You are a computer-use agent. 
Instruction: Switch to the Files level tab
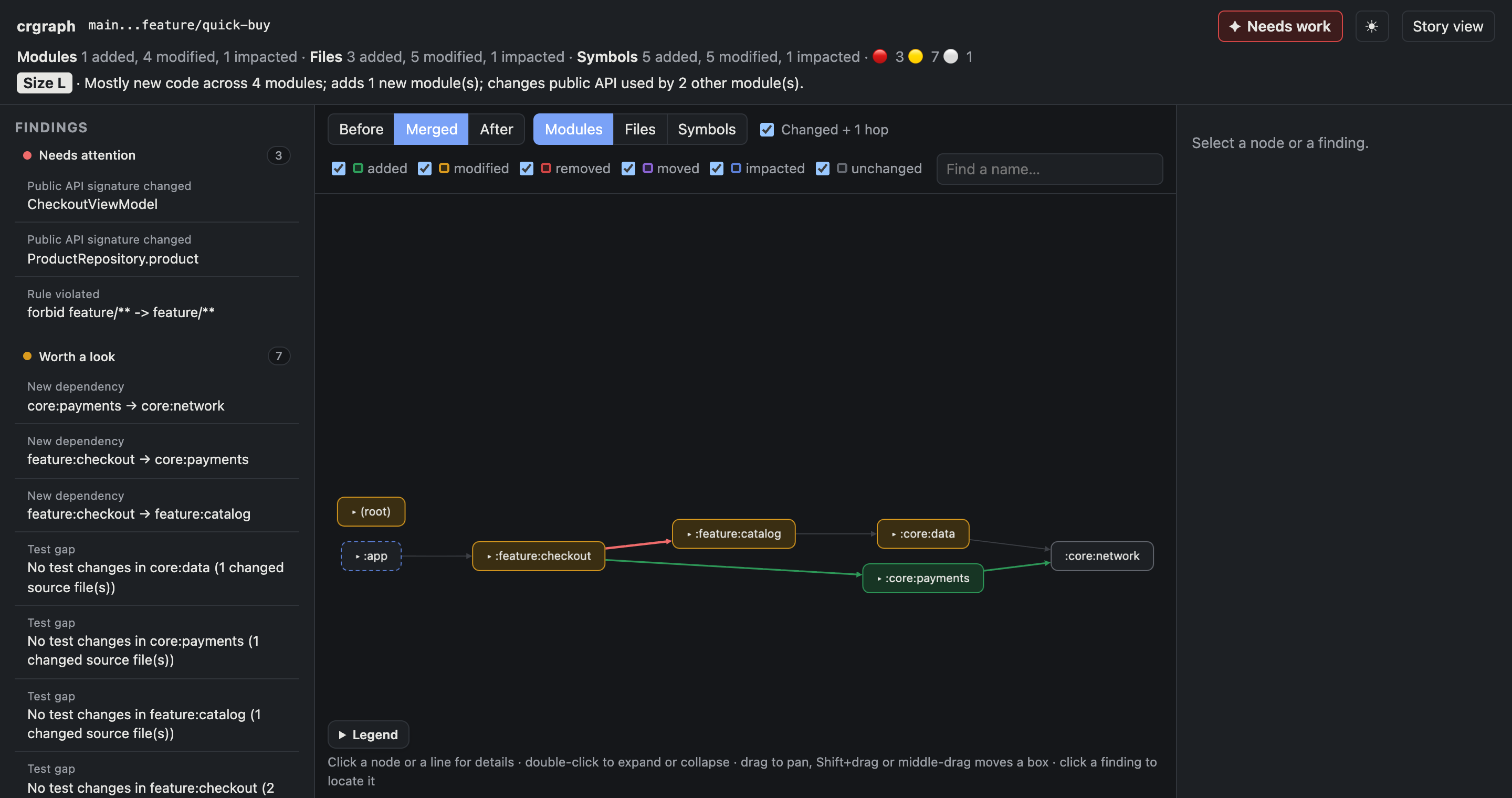640,129
